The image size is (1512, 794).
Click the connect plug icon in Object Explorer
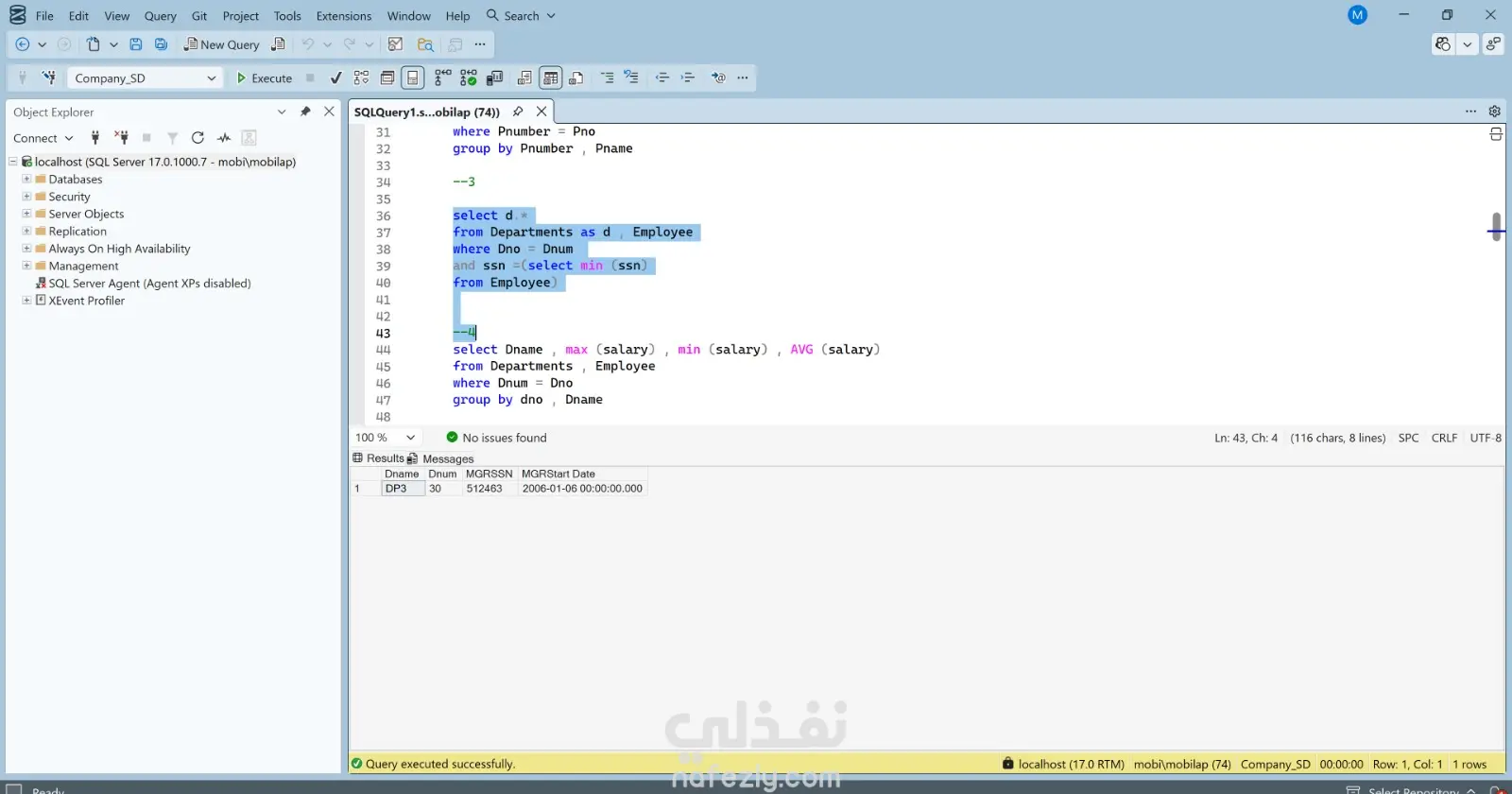(94, 138)
